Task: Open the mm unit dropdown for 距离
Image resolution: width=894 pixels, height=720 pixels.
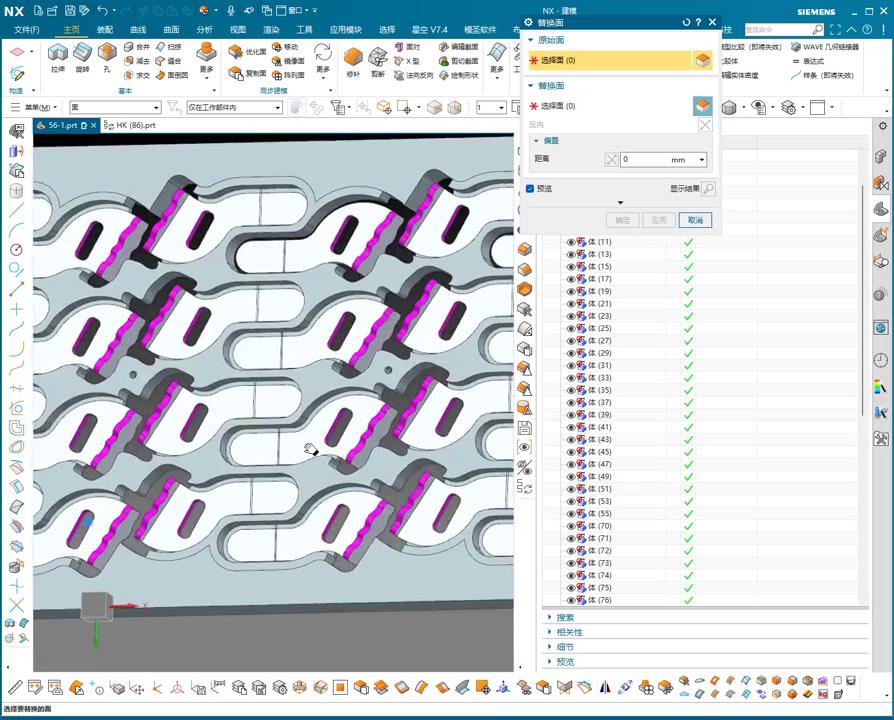Action: coord(702,160)
